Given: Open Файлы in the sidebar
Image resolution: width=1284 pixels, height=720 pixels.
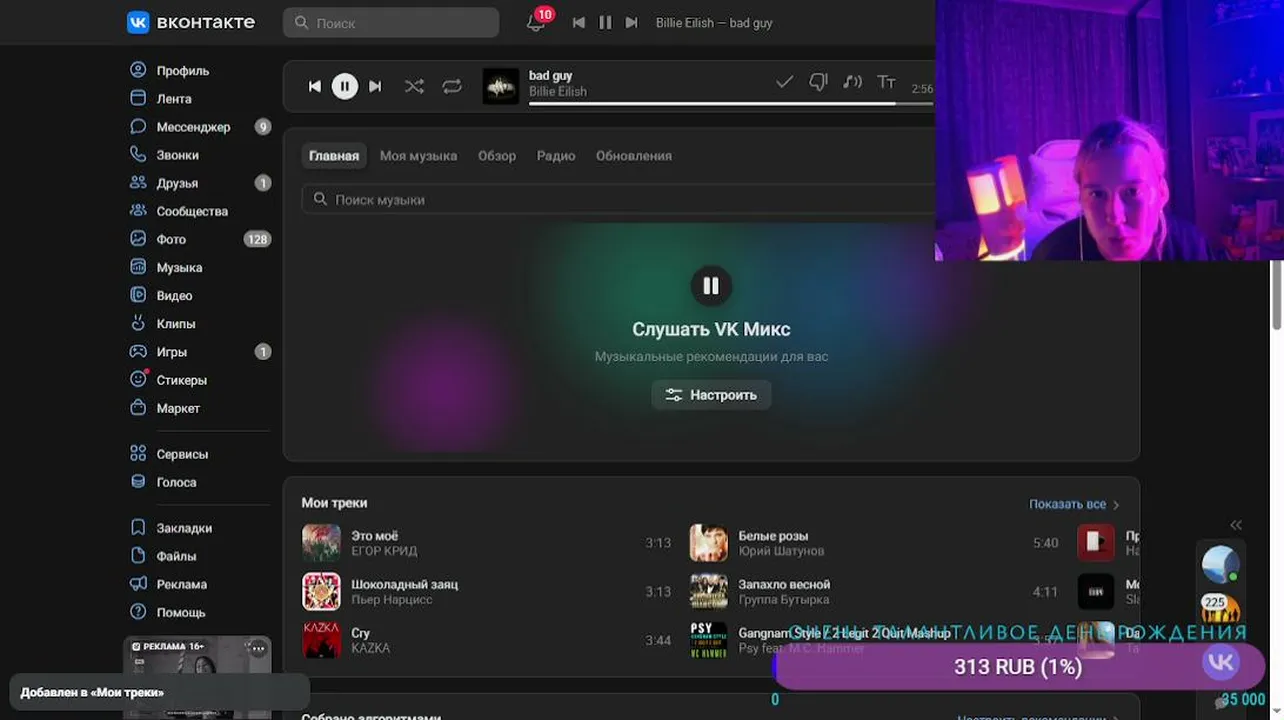Looking at the screenshot, I should [176, 556].
